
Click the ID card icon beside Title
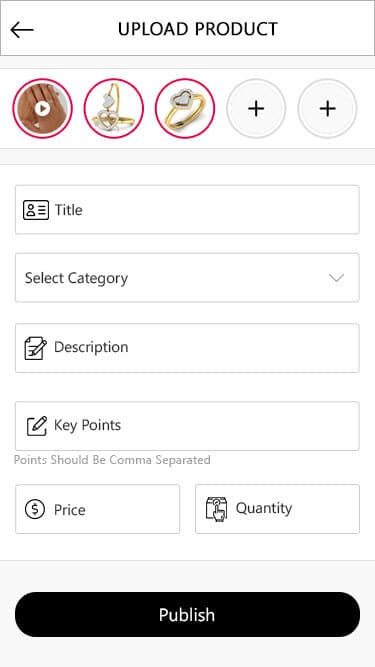[x=36, y=210]
